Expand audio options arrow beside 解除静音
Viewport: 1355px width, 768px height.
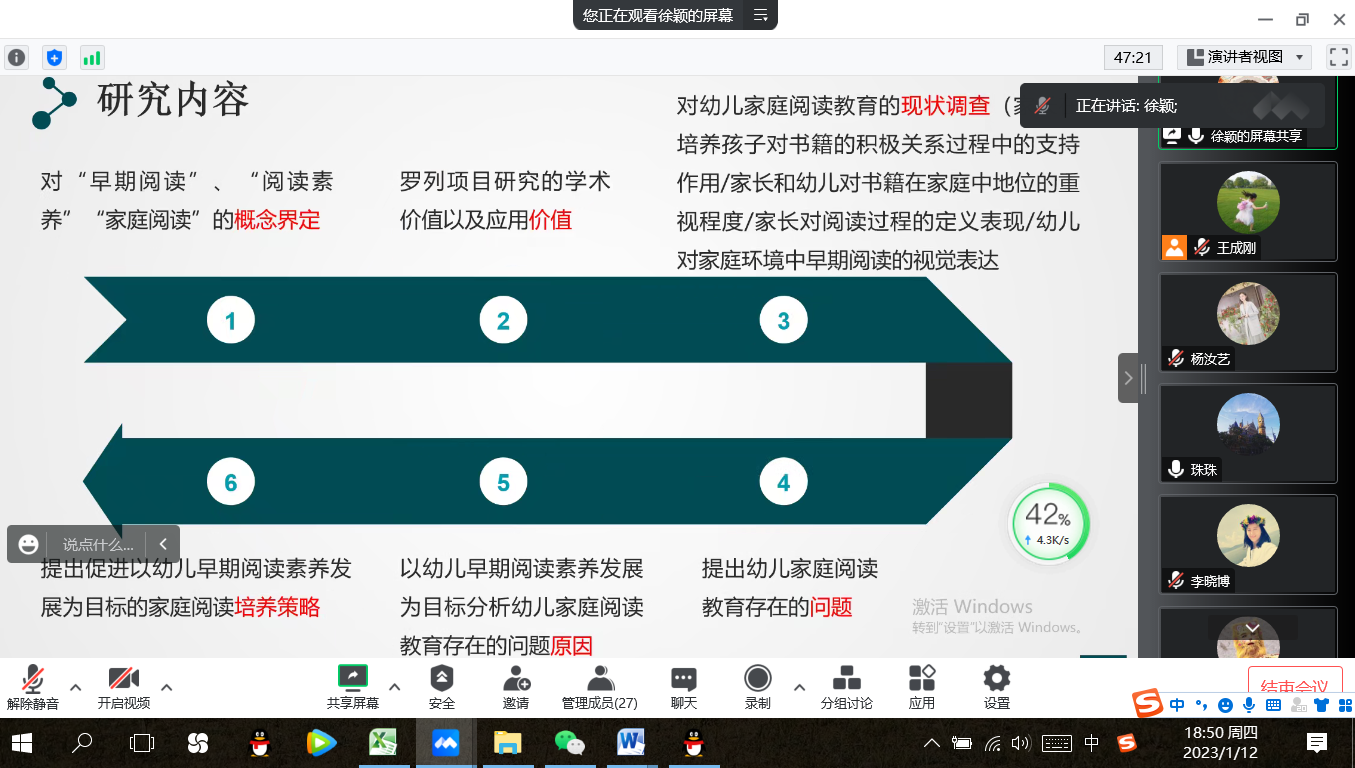pos(75,687)
